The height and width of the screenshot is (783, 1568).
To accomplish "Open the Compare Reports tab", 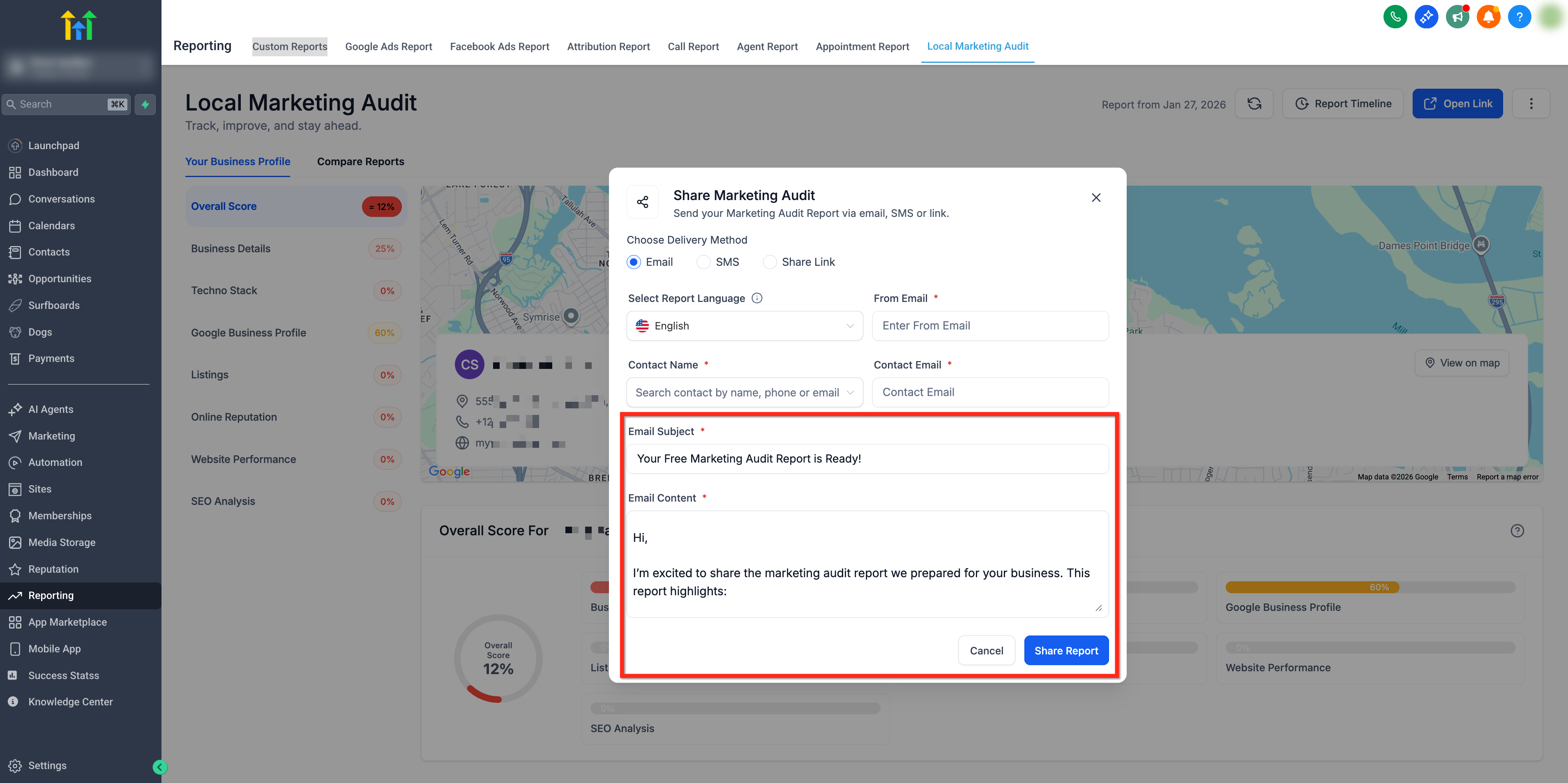I will click(x=360, y=161).
